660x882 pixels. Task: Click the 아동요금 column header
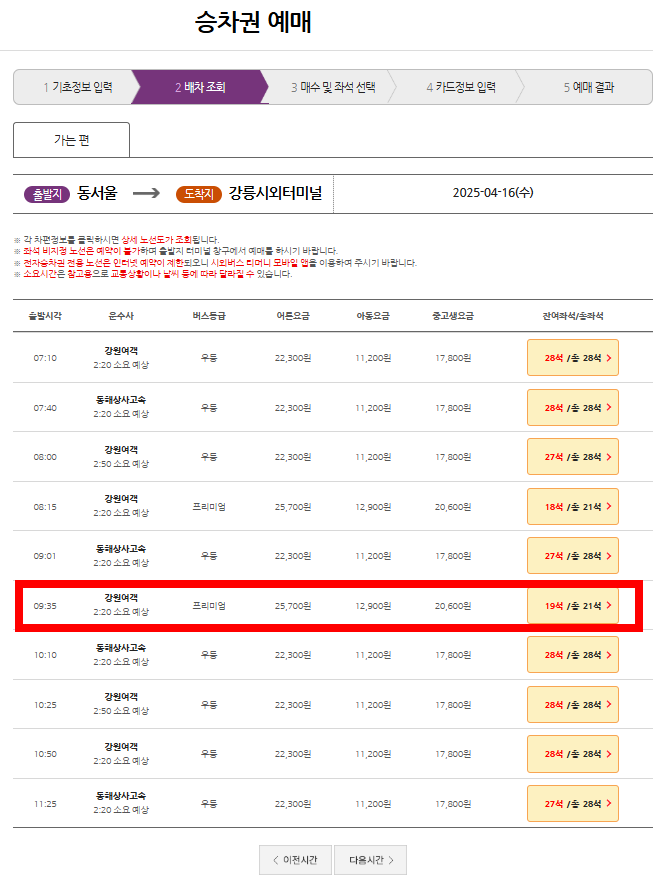[373, 316]
